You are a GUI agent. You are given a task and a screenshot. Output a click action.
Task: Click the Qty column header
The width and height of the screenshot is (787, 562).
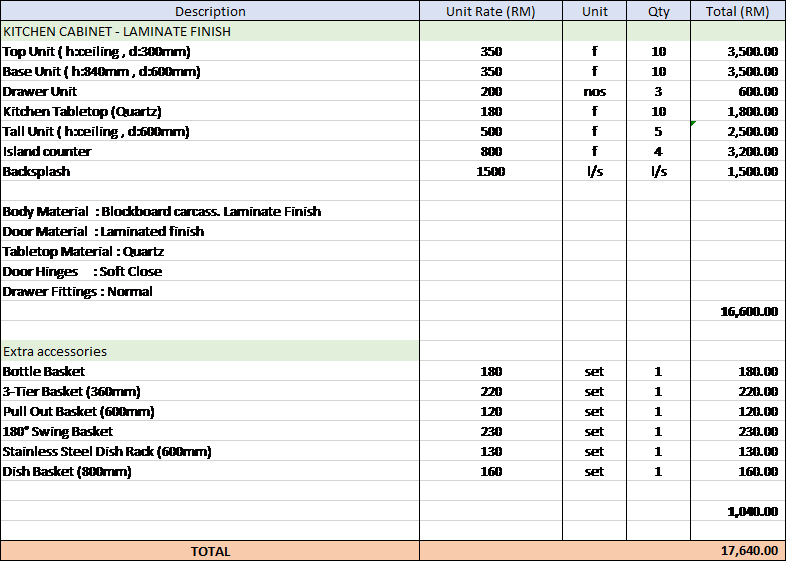658,12
